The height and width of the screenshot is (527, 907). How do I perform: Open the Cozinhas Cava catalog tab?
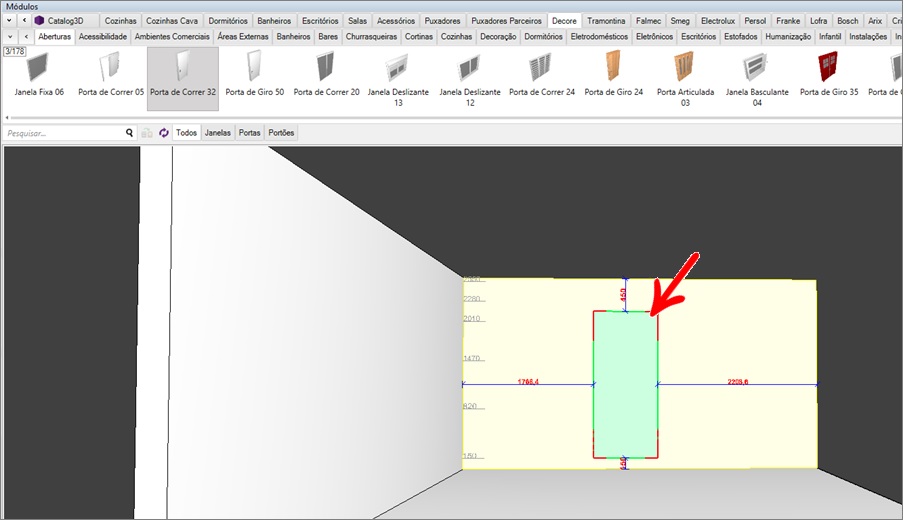pyautogui.click(x=172, y=21)
